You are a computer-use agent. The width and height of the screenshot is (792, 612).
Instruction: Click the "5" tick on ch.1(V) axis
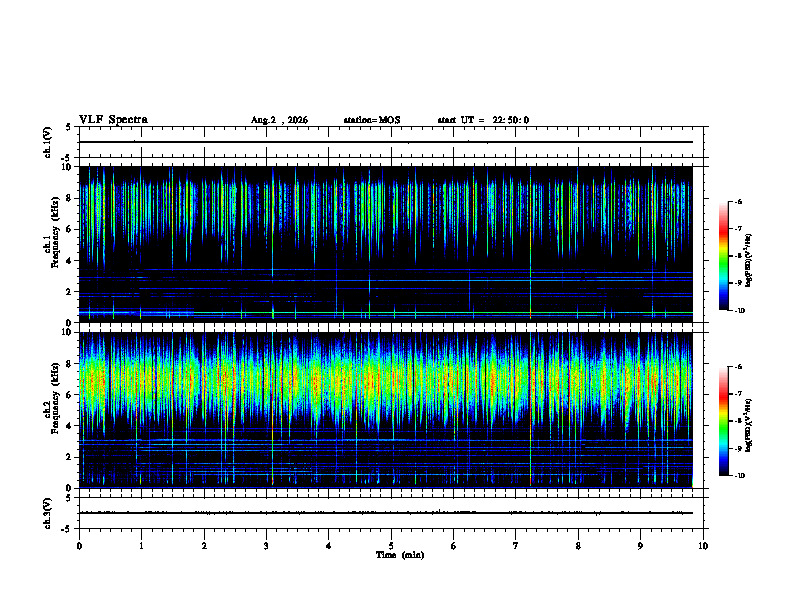[x=69, y=128]
